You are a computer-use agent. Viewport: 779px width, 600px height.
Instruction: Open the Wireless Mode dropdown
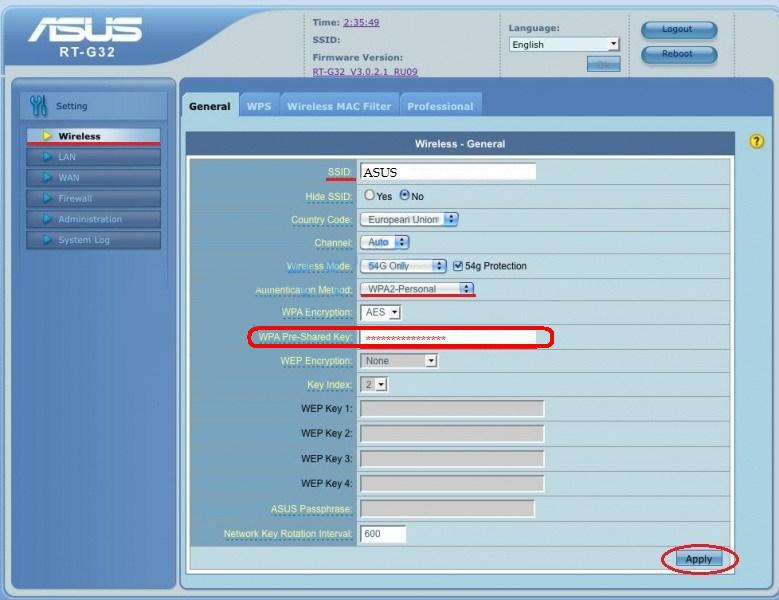click(x=403, y=266)
